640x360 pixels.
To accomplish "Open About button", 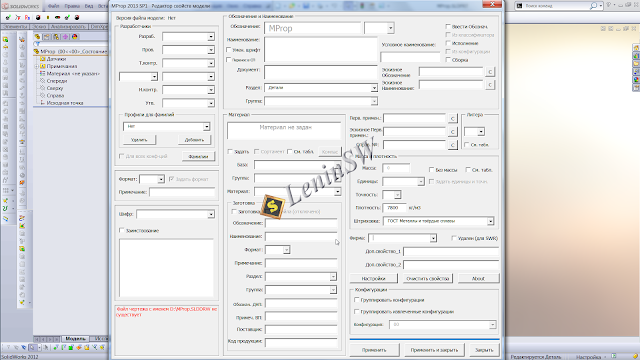I will click(x=478, y=278).
